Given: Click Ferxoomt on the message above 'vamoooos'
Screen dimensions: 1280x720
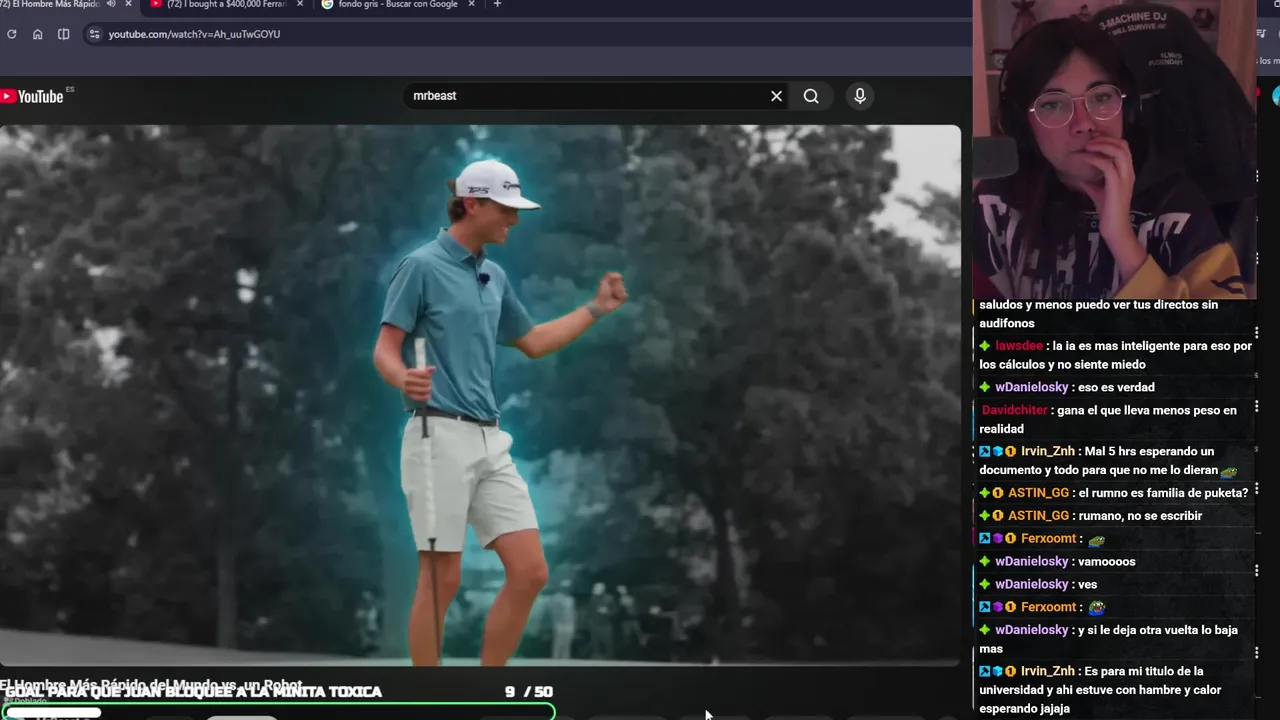Looking at the screenshot, I should coord(1049,539).
